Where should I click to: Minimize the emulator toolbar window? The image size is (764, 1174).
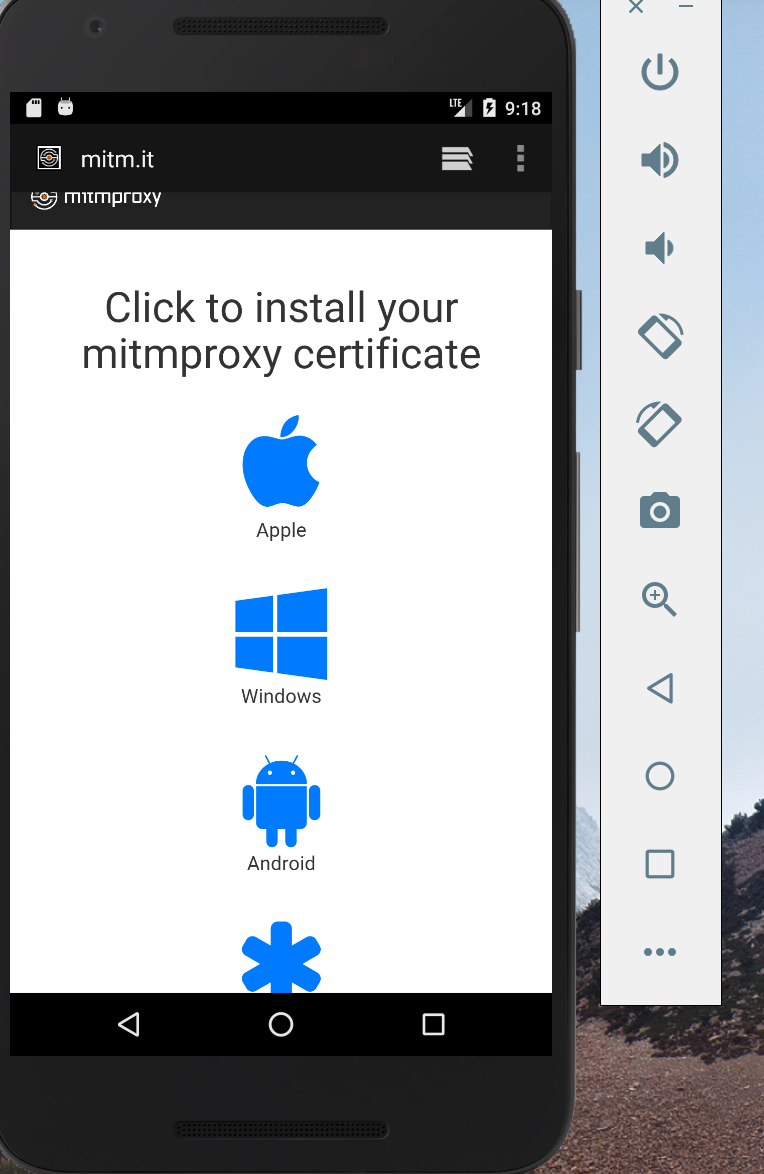[685, 7]
